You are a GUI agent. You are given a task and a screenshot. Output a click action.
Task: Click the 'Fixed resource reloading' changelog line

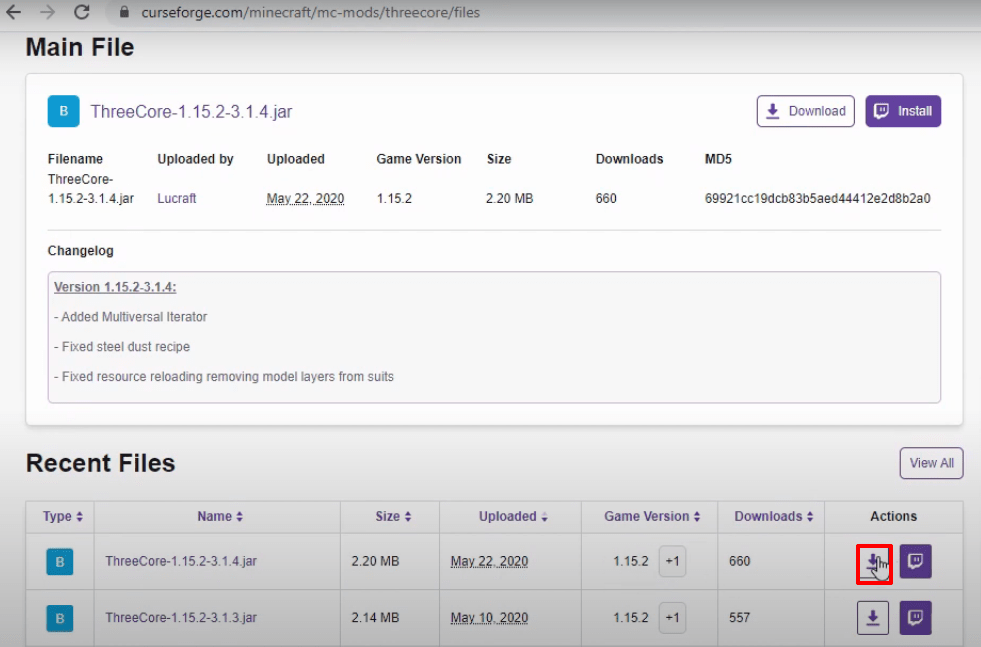pos(223,377)
